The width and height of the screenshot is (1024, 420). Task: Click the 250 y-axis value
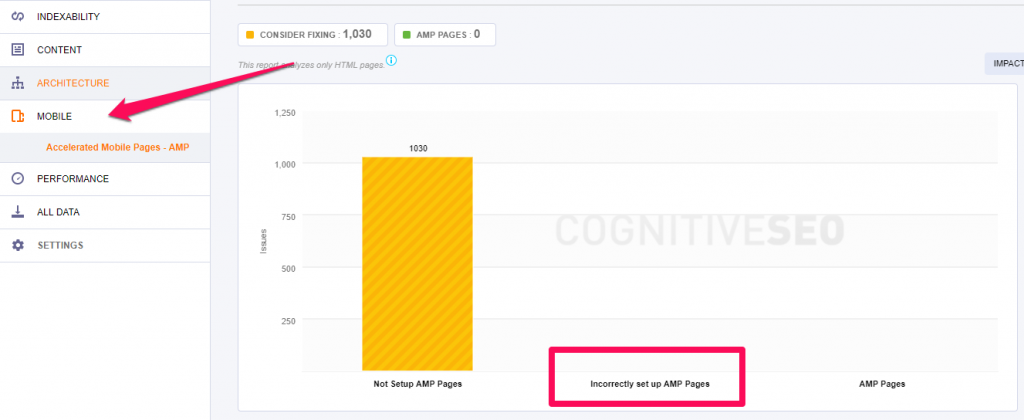pos(289,320)
